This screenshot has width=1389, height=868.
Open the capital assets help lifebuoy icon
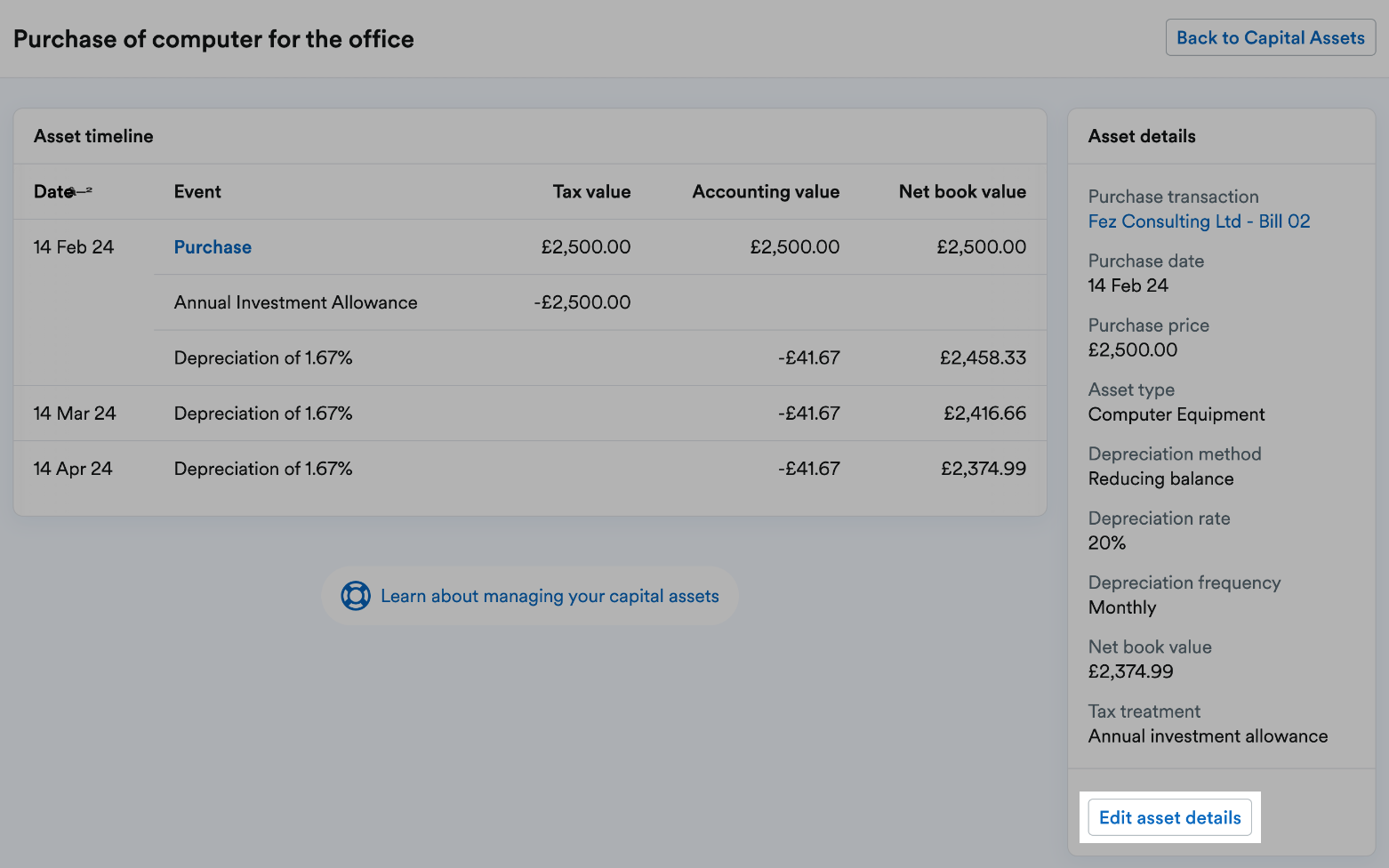pyautogui.click(x=355, y=596)
